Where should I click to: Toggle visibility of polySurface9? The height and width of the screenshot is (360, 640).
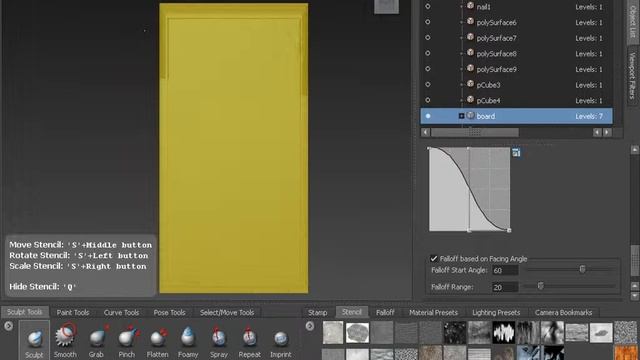point(428,69)
